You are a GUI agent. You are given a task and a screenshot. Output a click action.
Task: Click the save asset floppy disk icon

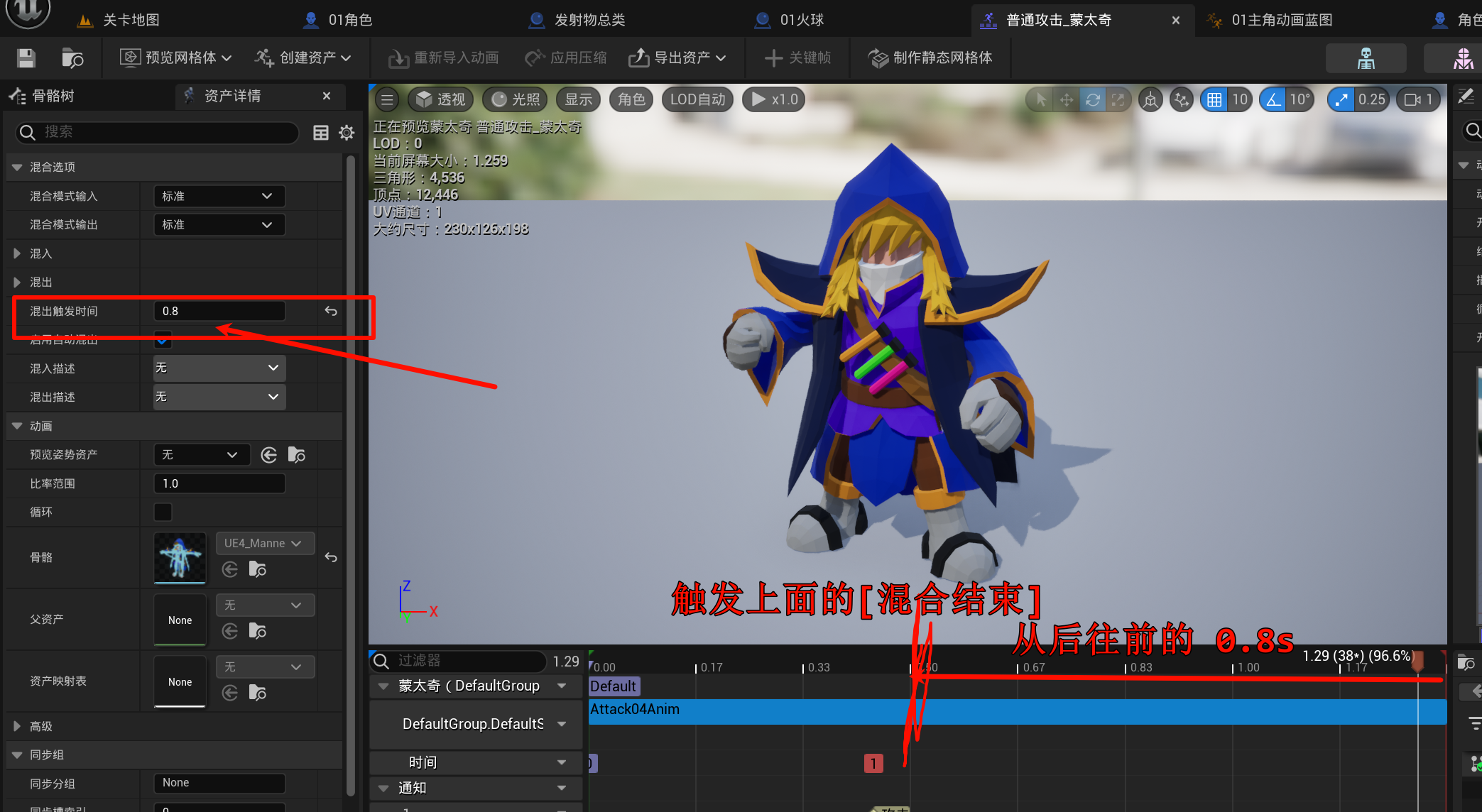click(26, 58)
